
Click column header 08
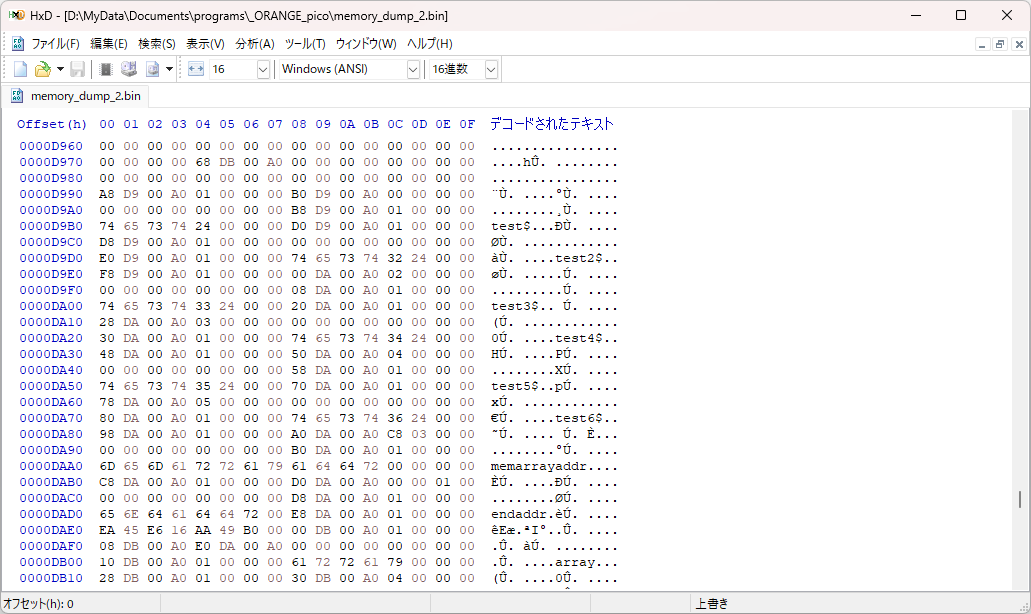coord(299,124)
